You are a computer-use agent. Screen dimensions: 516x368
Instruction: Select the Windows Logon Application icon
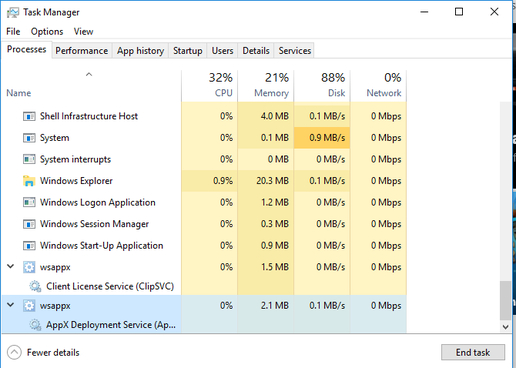(29, 202)
